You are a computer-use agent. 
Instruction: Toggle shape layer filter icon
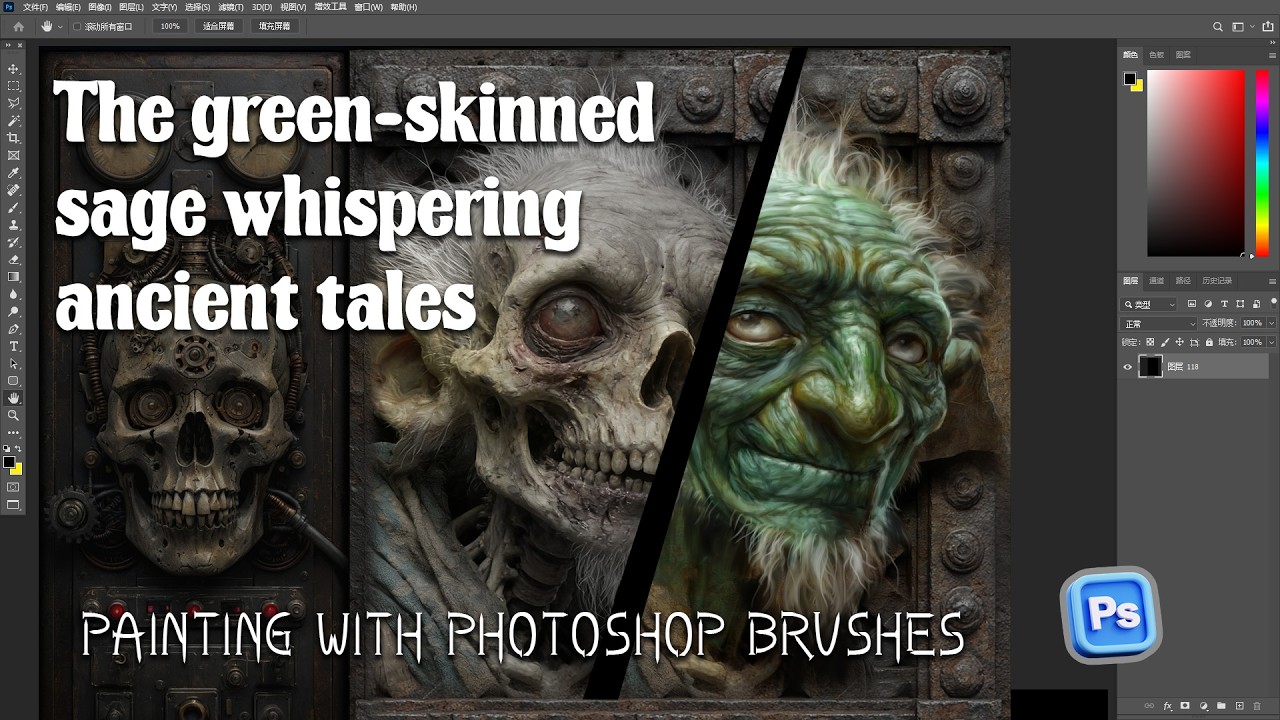tap(1240, 304)
